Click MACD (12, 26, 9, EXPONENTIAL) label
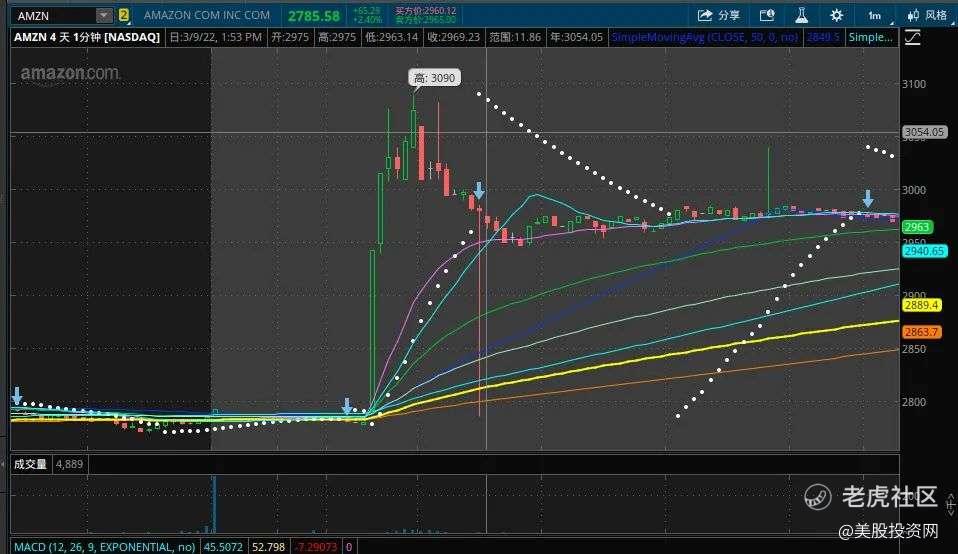The height and width of the screenshot is (554, 958). pyautogui.click(x=104, y=547)
